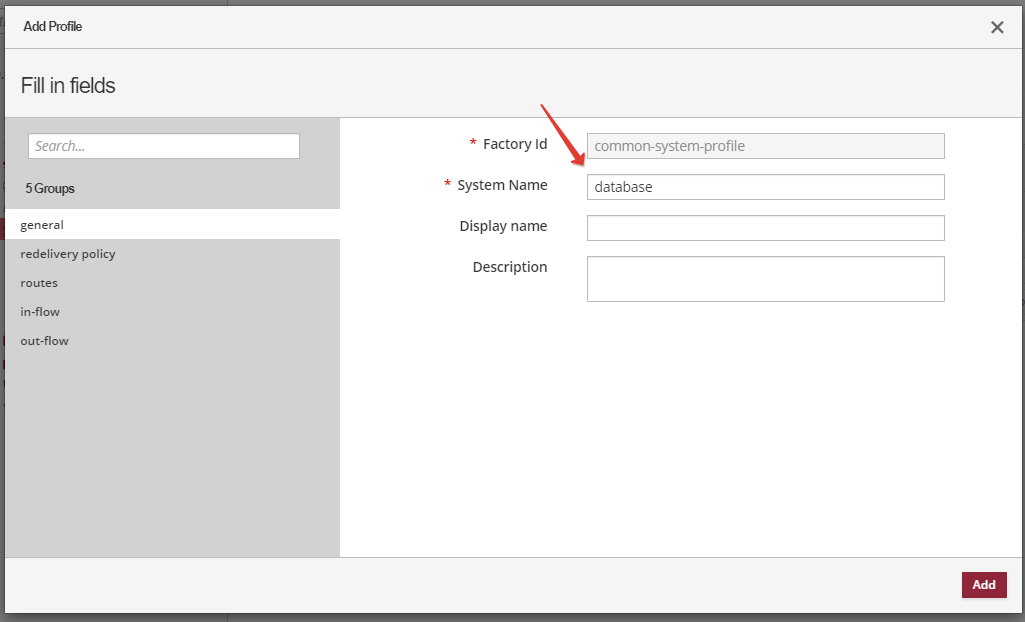Click the Add Profile title bar
1025x622 pixels.
tap(52, 26)
